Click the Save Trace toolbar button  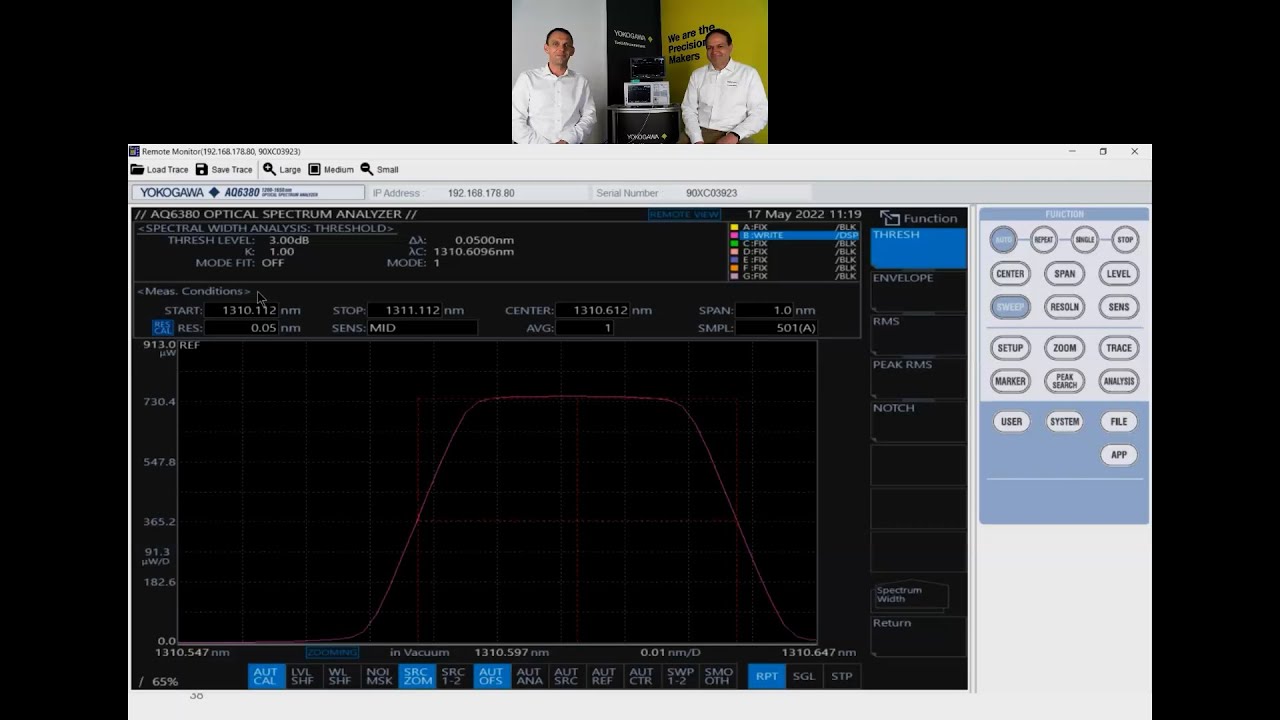click(x=224, y=170)
